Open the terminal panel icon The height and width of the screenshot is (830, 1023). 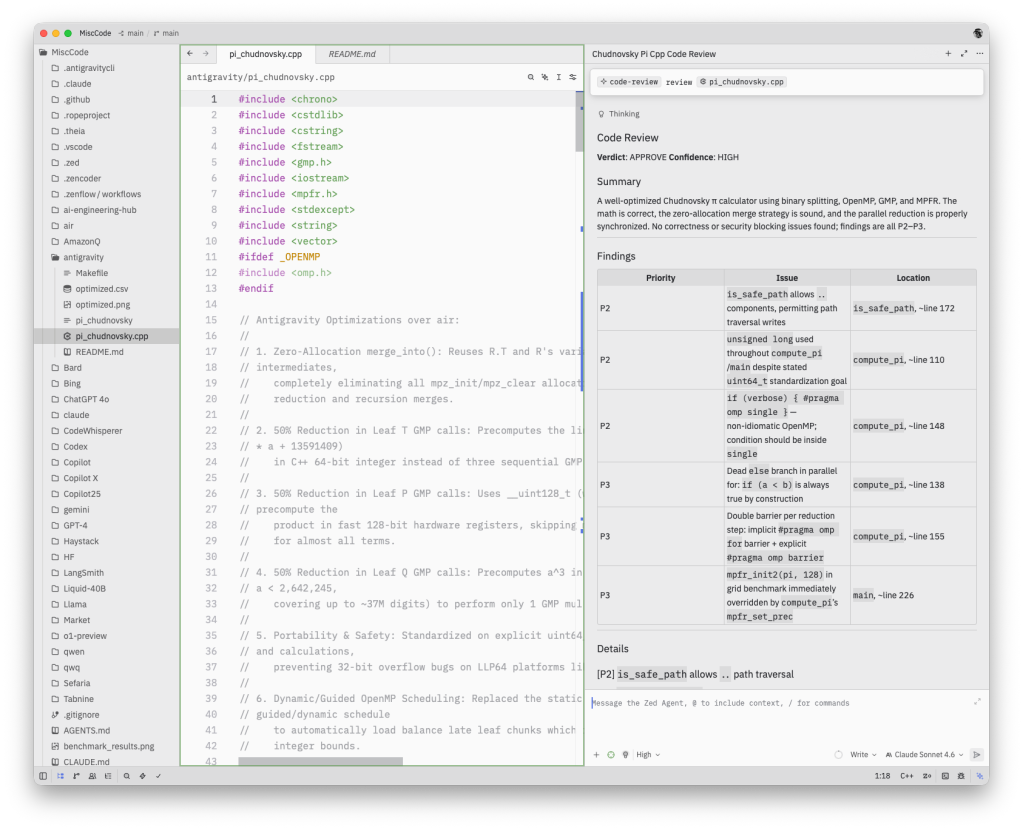coord(945,776)
